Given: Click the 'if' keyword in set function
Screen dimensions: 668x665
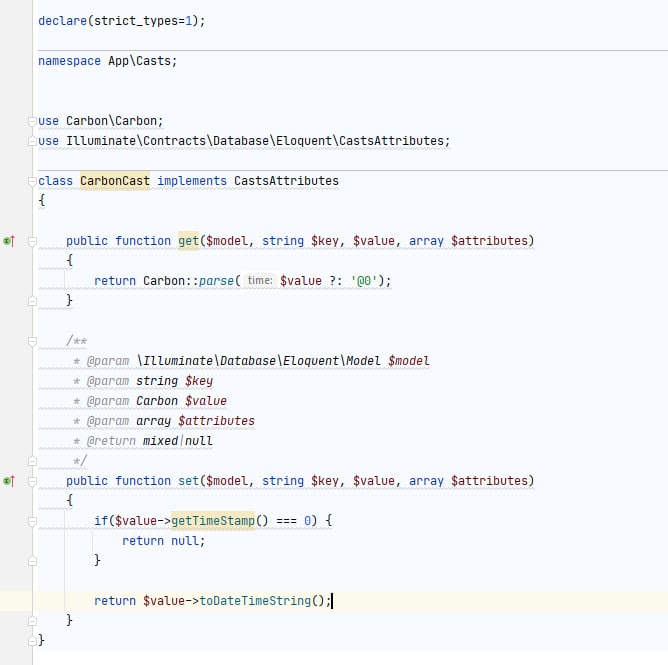Looking at the screenshot, I should [101, 521].
